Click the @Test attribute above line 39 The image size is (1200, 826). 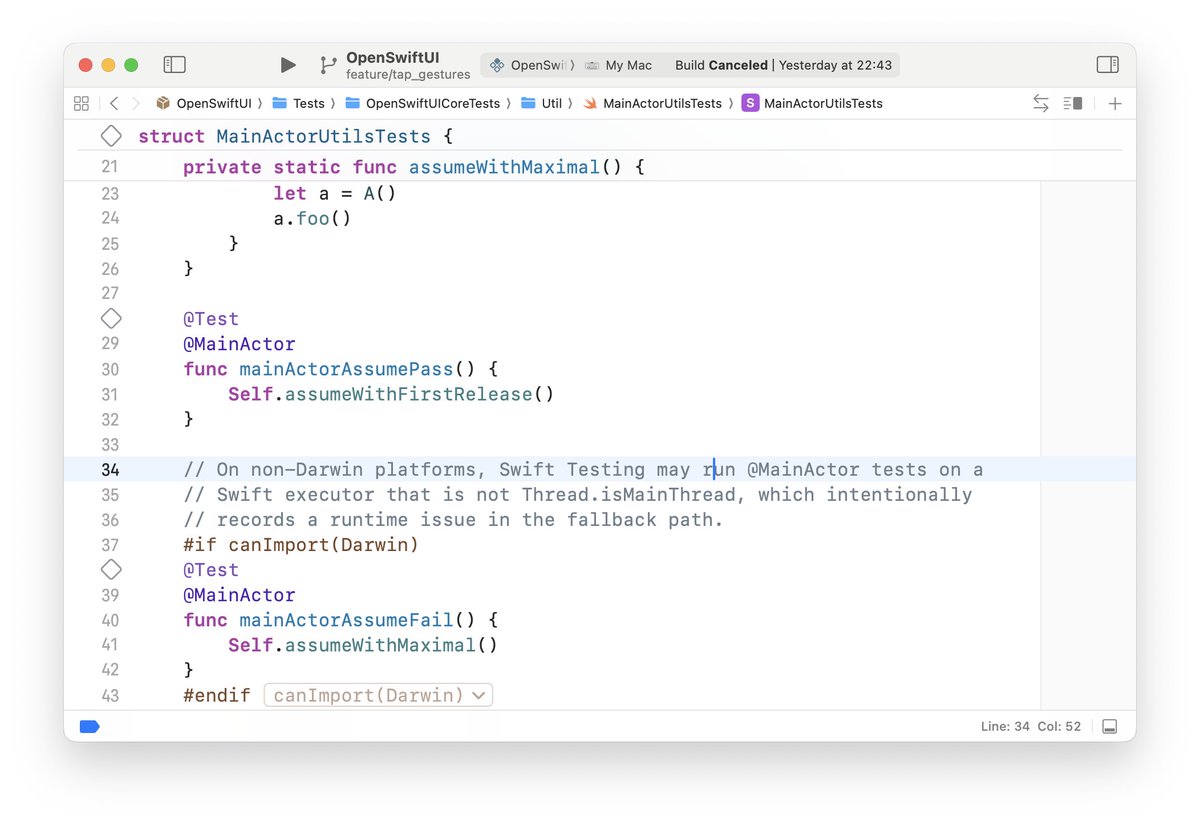(x=211, y=570)
